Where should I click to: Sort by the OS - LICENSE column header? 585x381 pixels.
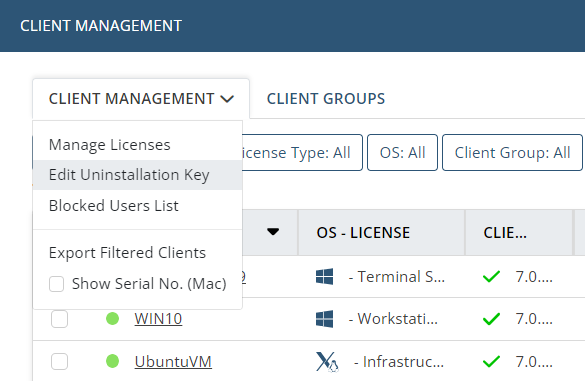coord(363,233)
